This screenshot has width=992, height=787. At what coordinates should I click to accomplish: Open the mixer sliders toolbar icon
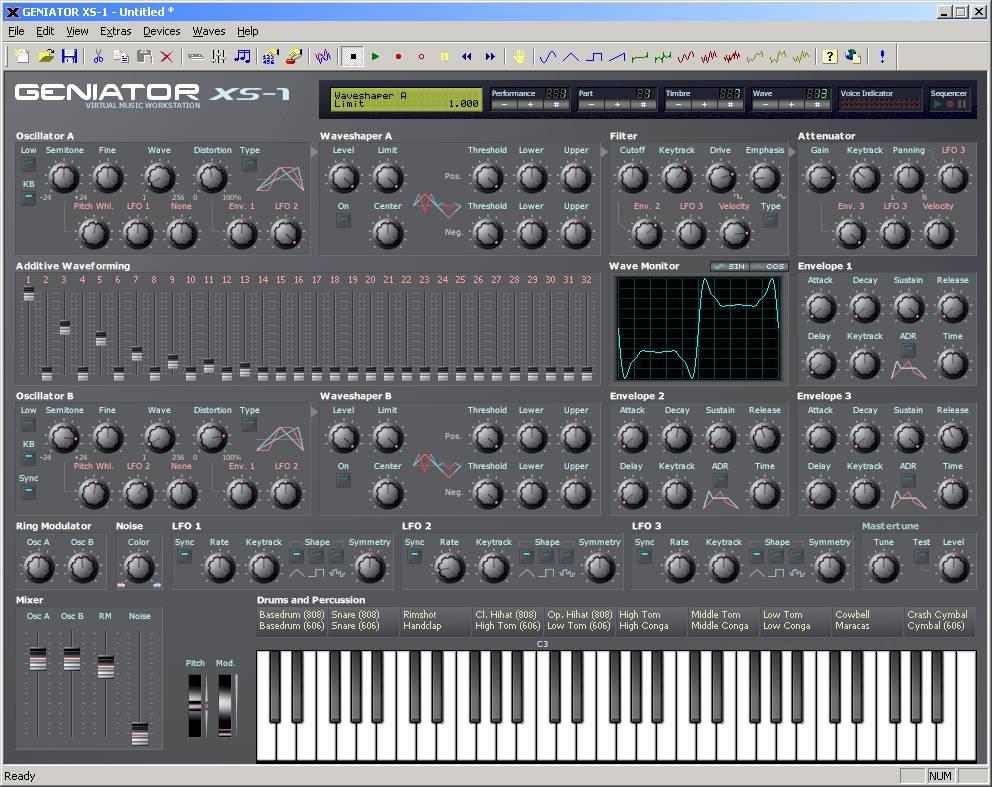219,56
